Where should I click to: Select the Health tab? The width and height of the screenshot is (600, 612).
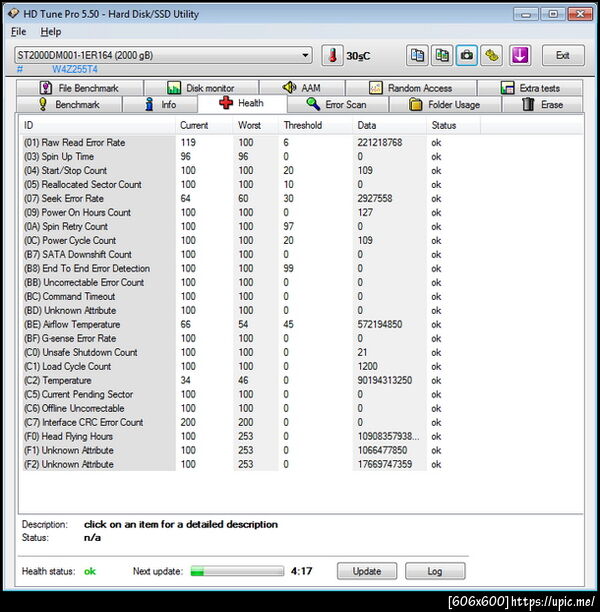pyautogui.click(x=242, y=103)
